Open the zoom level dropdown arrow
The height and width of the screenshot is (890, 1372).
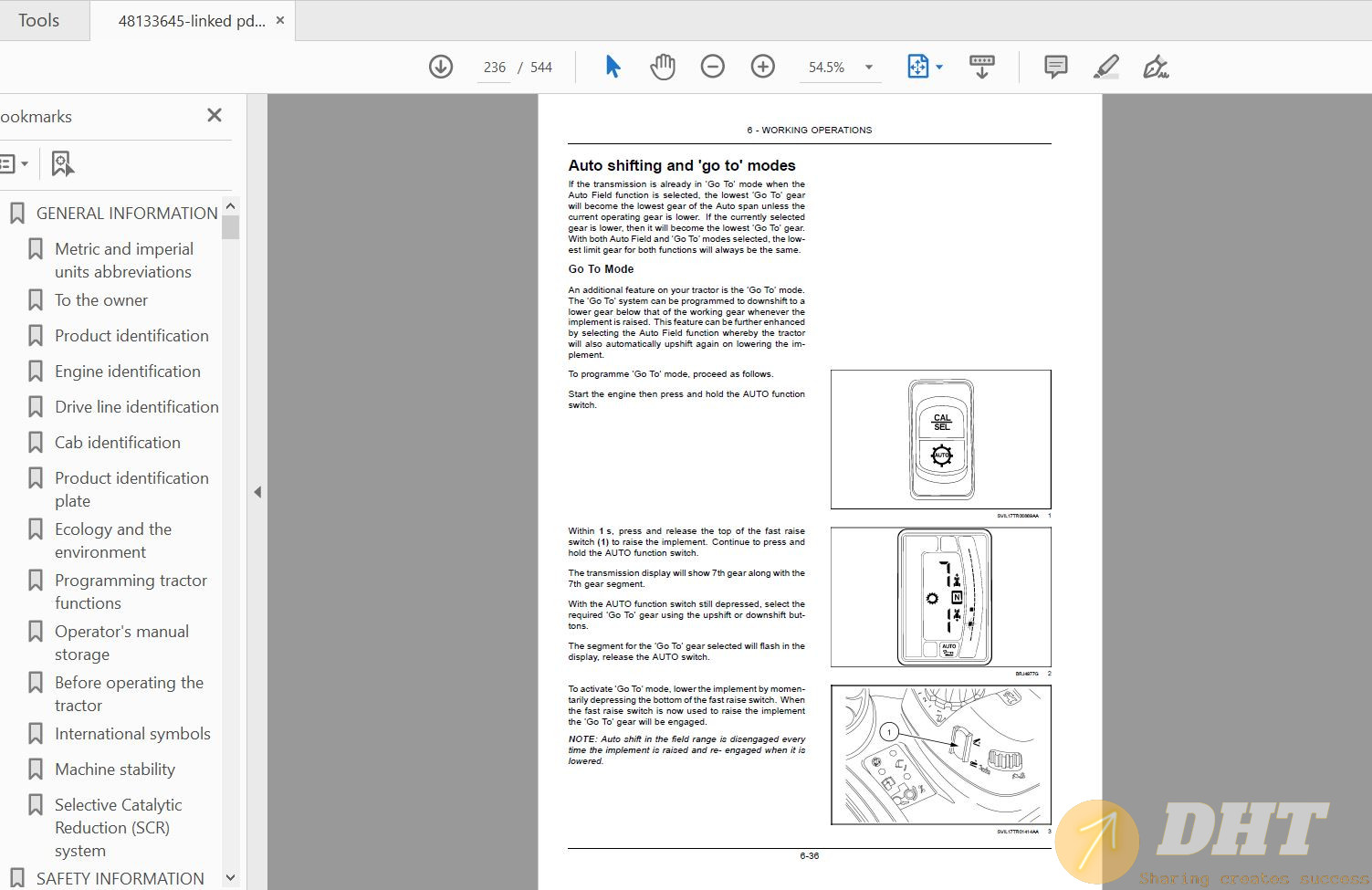point(869,67)
